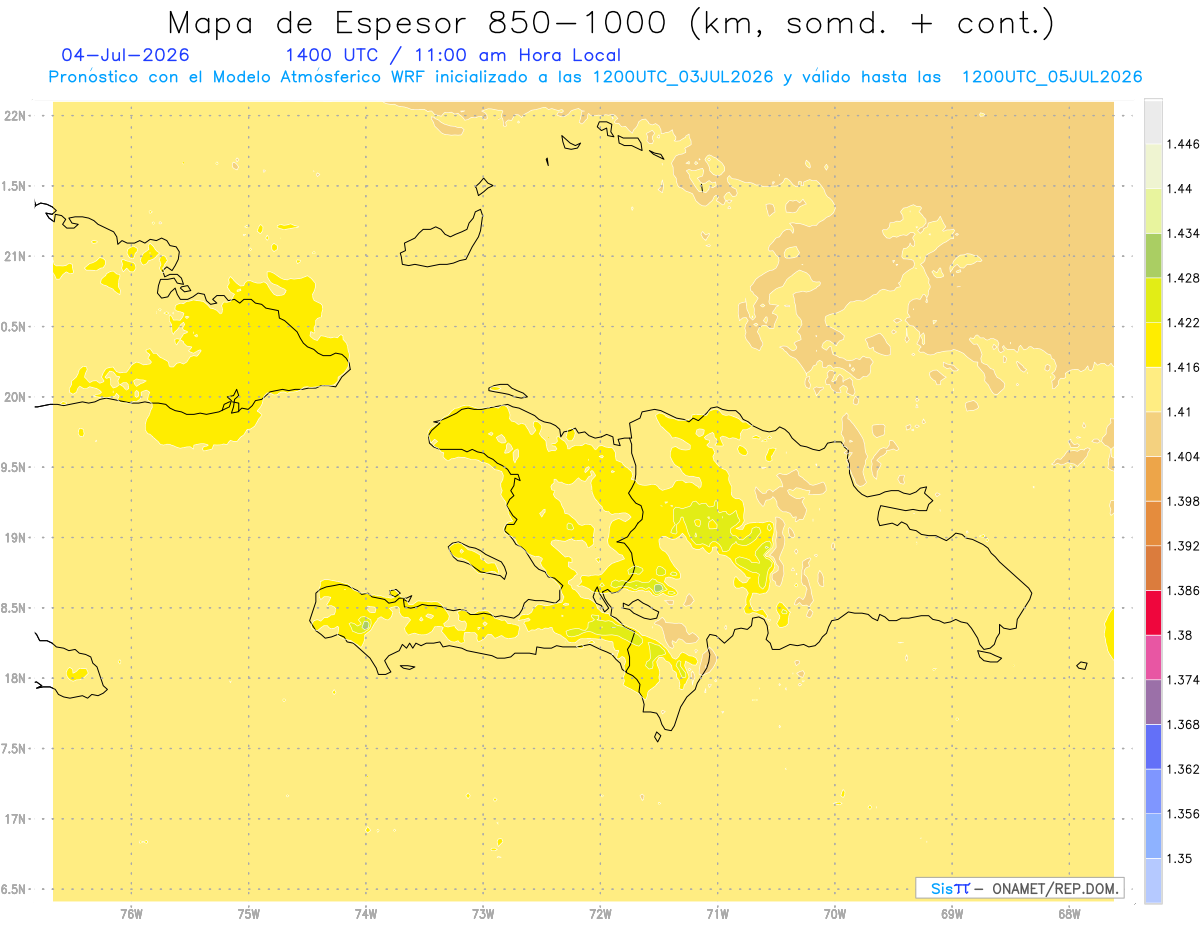Click the legend value '1.368'
This screenshot has height=927, width=1200.
[x=1183, y=724]
